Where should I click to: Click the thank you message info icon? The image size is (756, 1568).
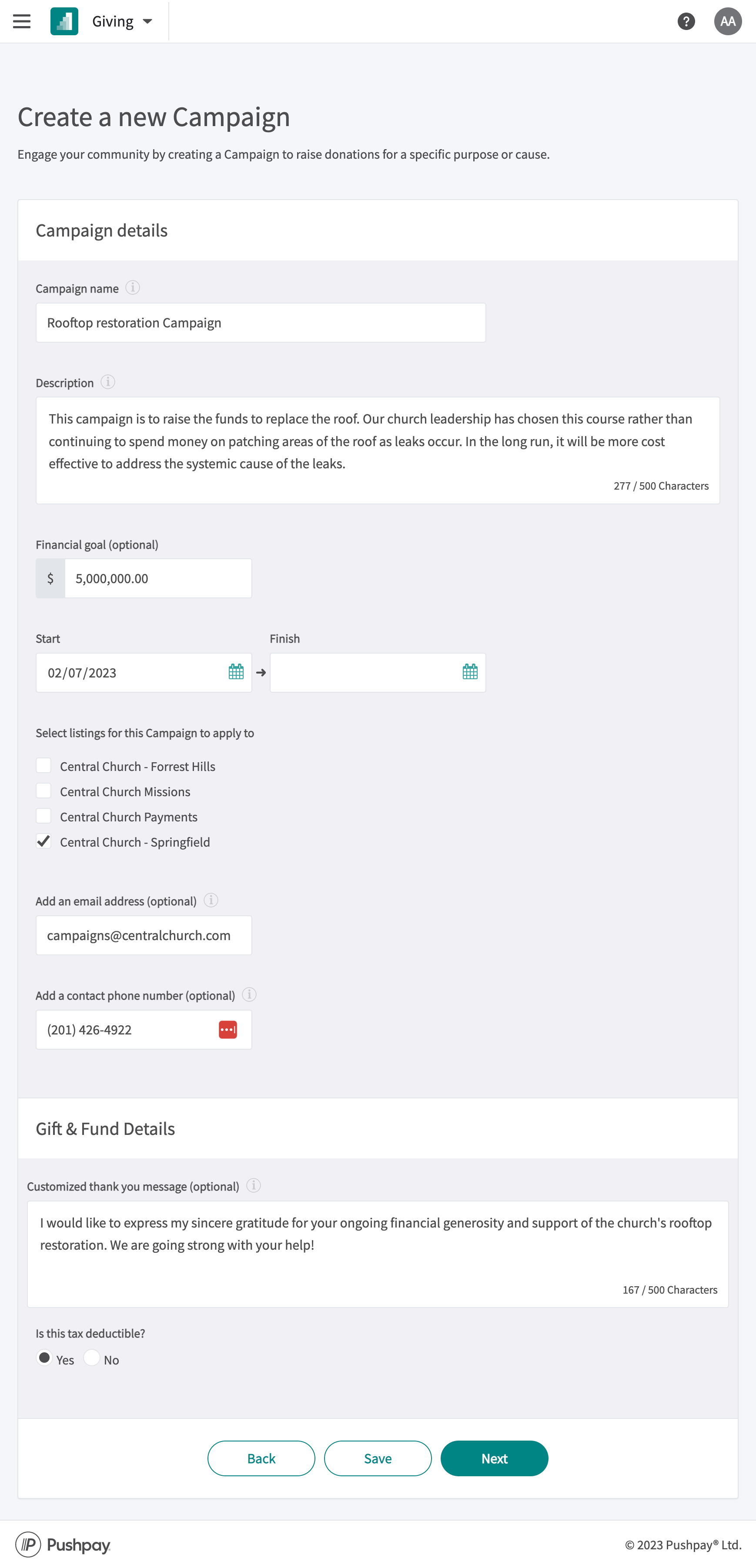pos(253,1185)
